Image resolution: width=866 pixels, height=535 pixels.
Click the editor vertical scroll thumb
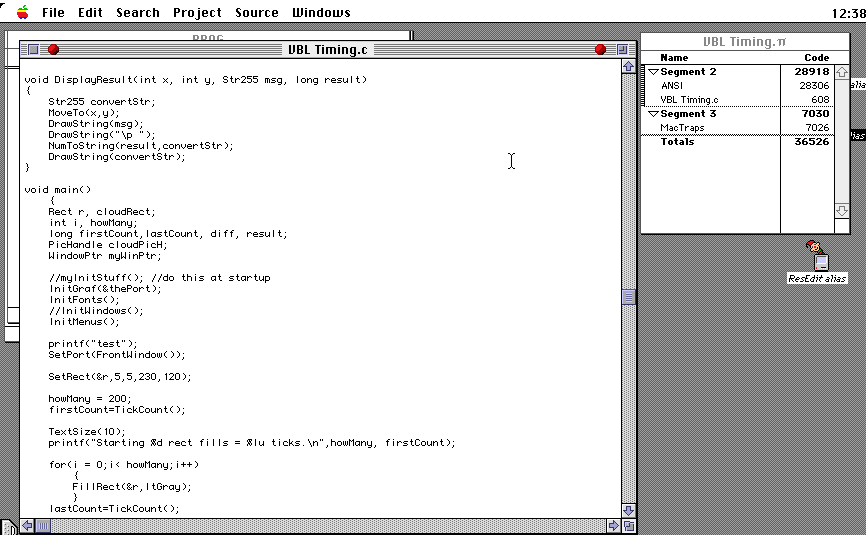click(x=628, y=297)
